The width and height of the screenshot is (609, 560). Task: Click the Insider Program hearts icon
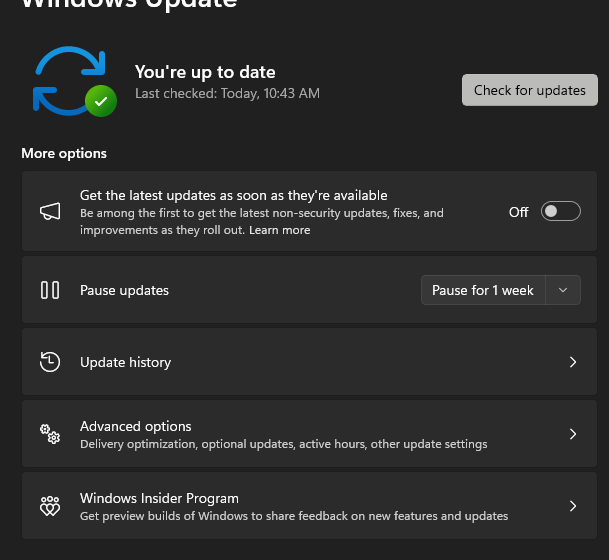(x=50, y=506)
